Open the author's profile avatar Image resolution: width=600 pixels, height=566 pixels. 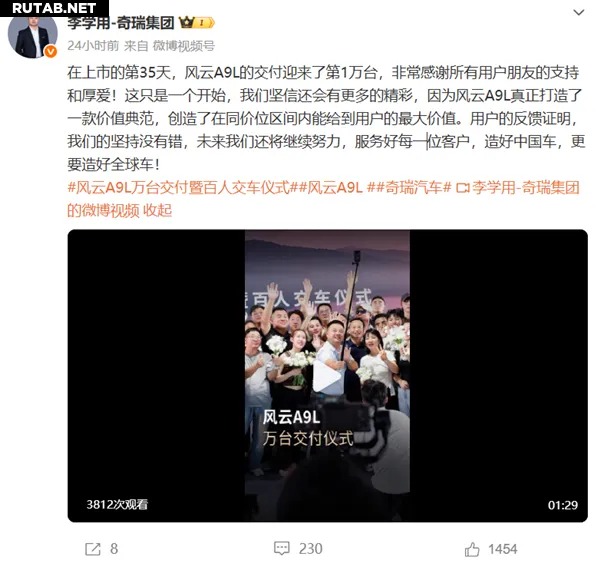coord(33,36)
